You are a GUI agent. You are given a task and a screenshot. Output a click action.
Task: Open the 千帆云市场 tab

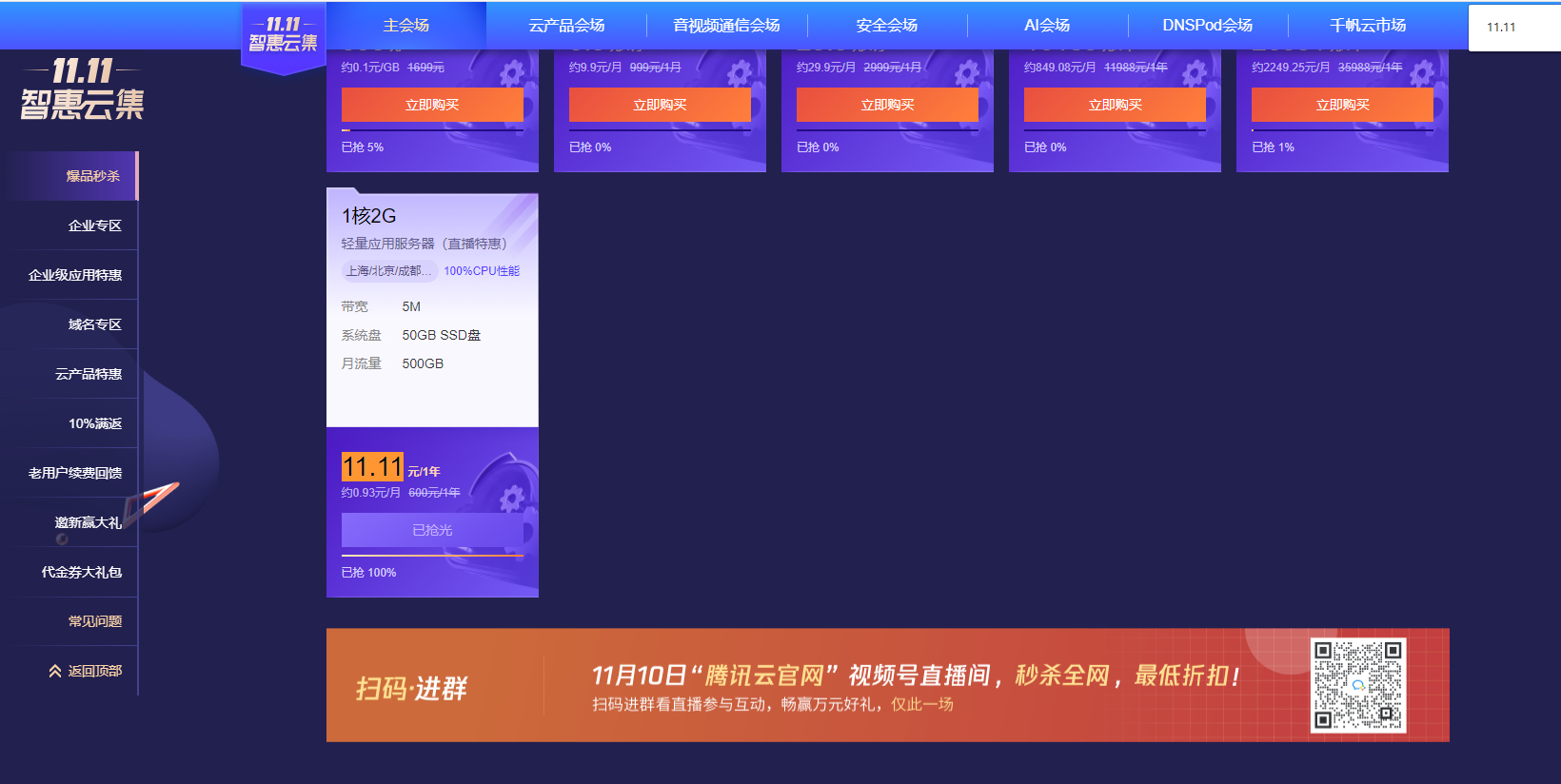coord(1368,25)
